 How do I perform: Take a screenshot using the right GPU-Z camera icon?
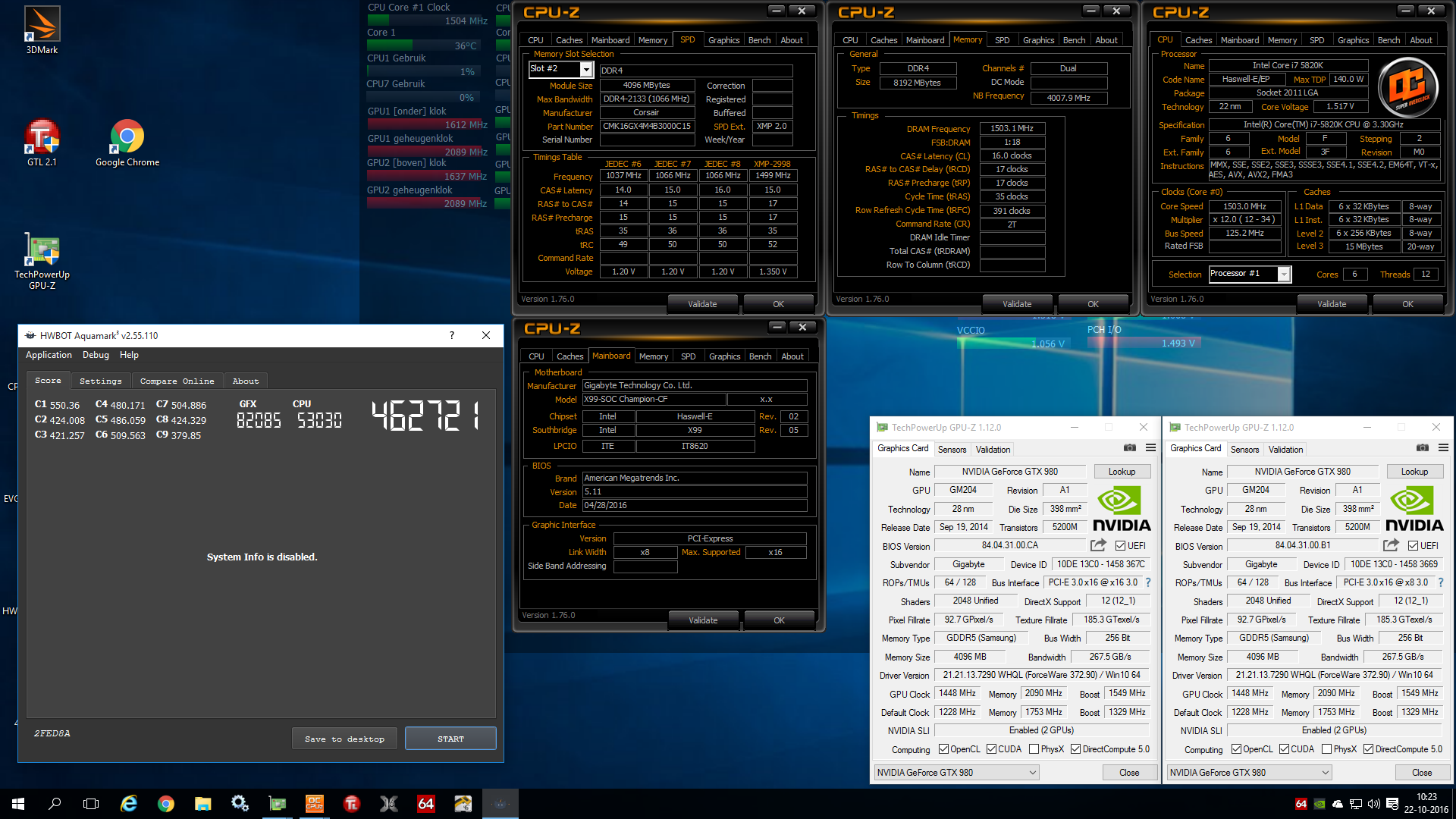click(x=1423, y=448)
